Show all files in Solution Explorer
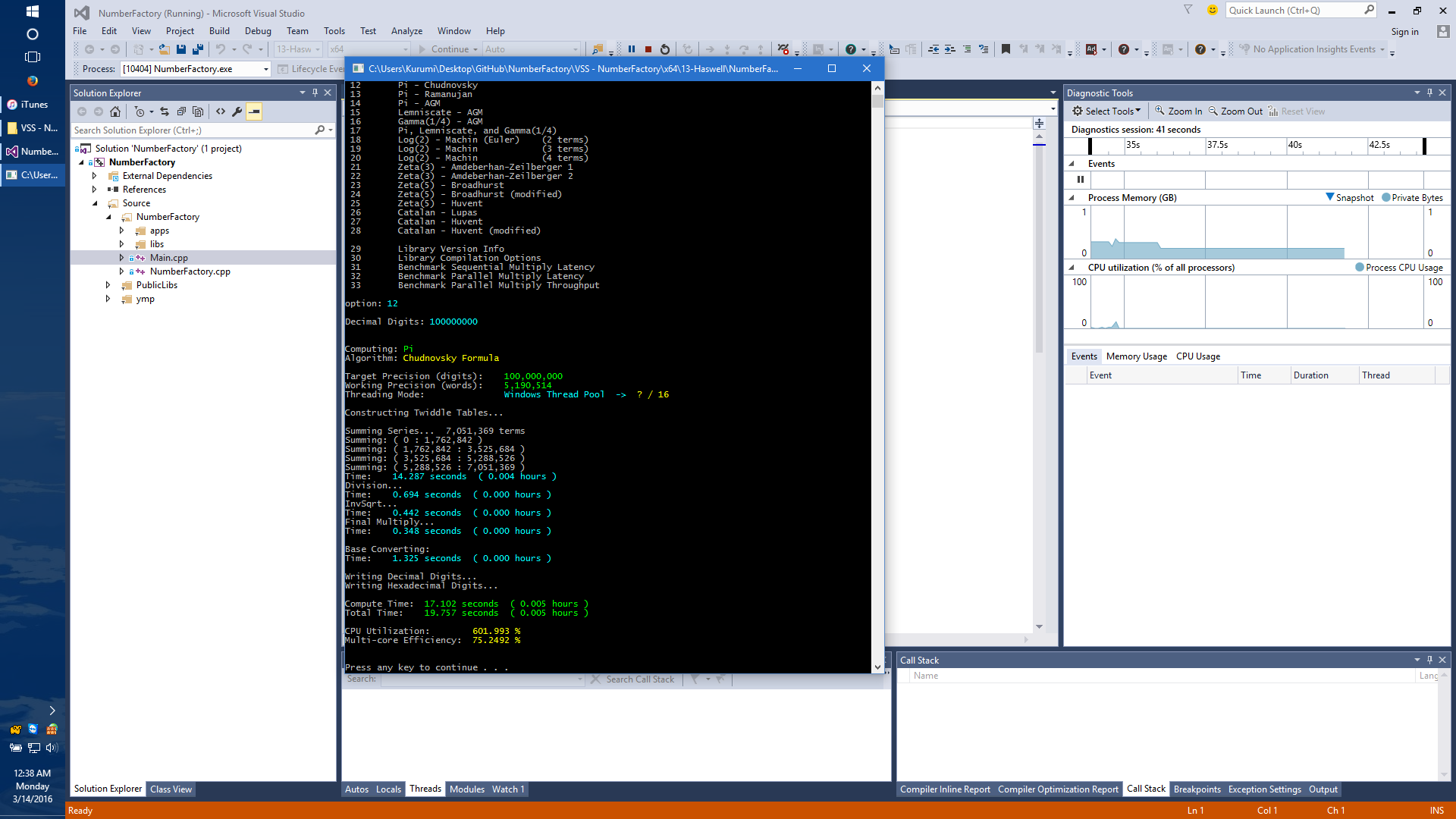The image size is (1456, 819). (198, 111)
